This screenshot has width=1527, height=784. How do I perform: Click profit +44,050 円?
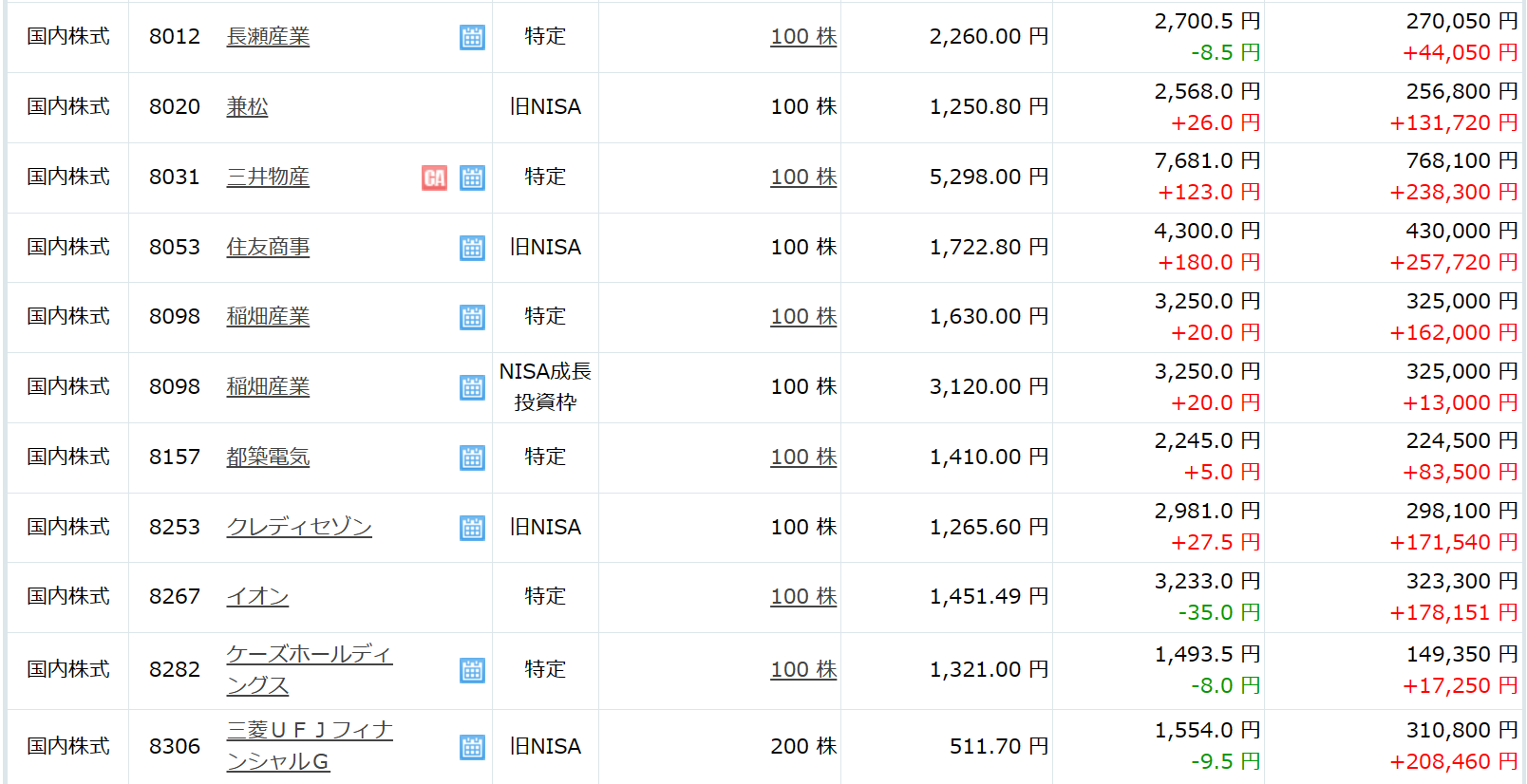(1461, 52)
